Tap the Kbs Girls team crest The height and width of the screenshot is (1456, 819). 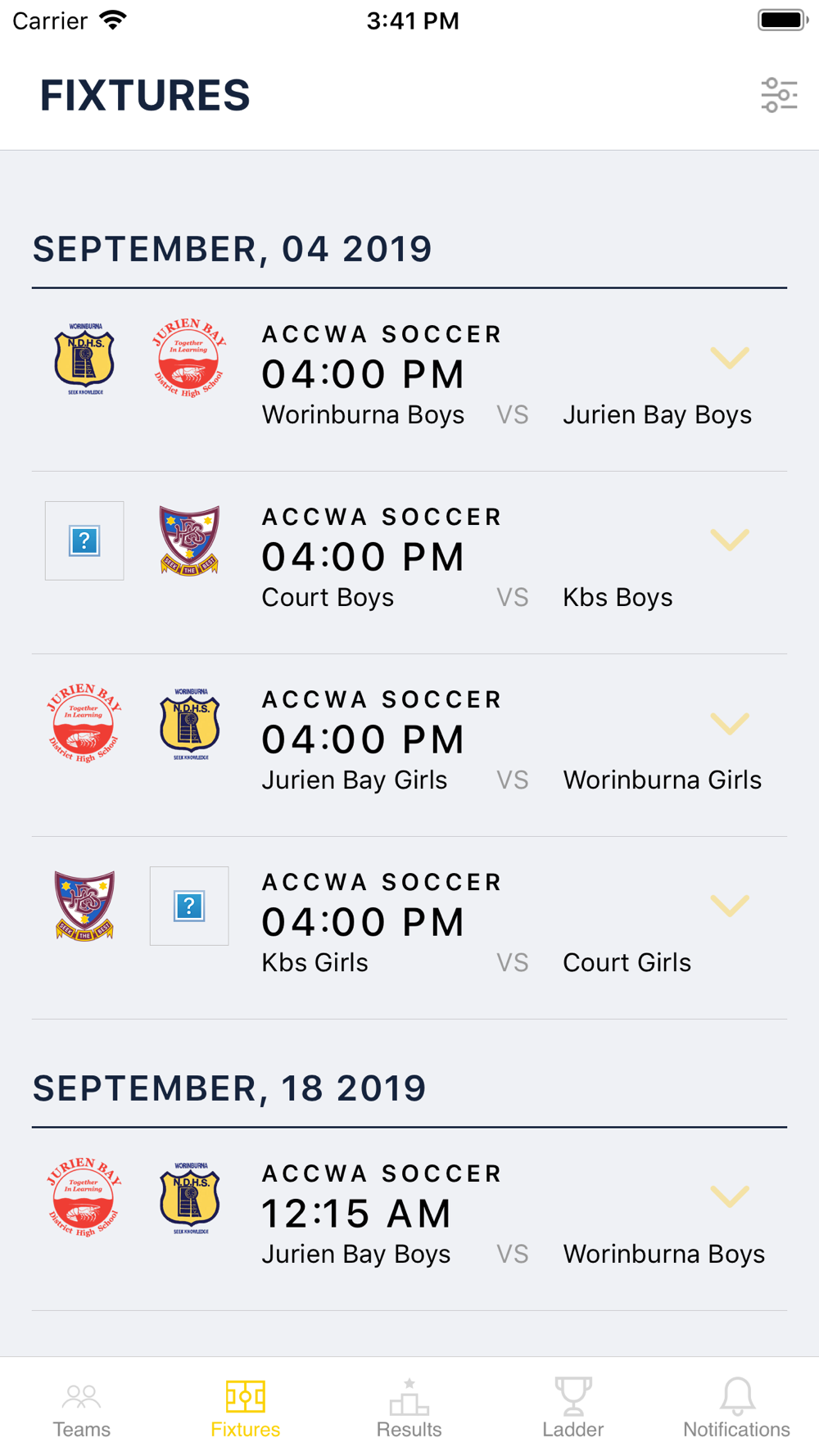pos(84,906)
